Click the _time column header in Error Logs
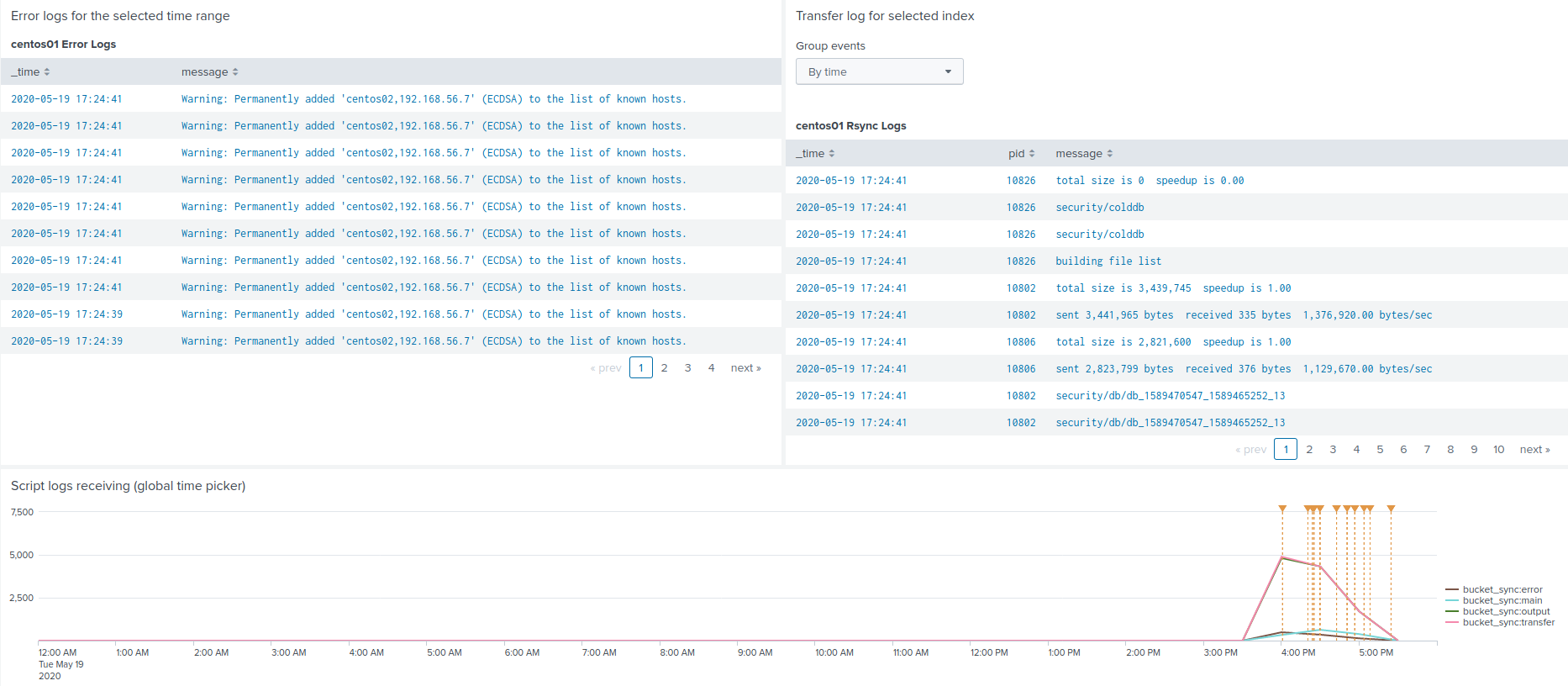Image resolution: width=1568 pixels, height=686 pixels. point(30,72)
